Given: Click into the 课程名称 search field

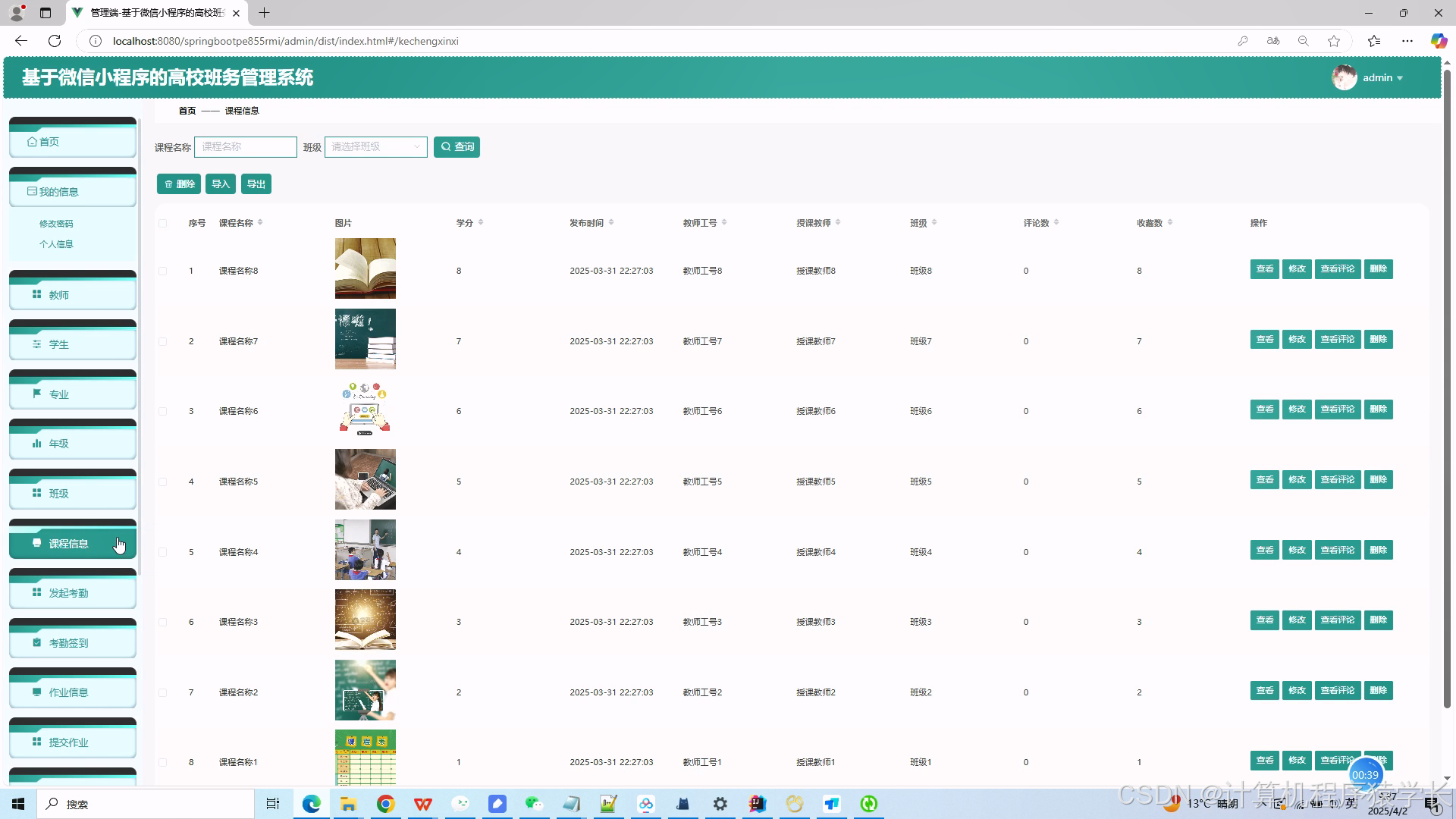Looking at the screenshot, I should pos(245,147).
